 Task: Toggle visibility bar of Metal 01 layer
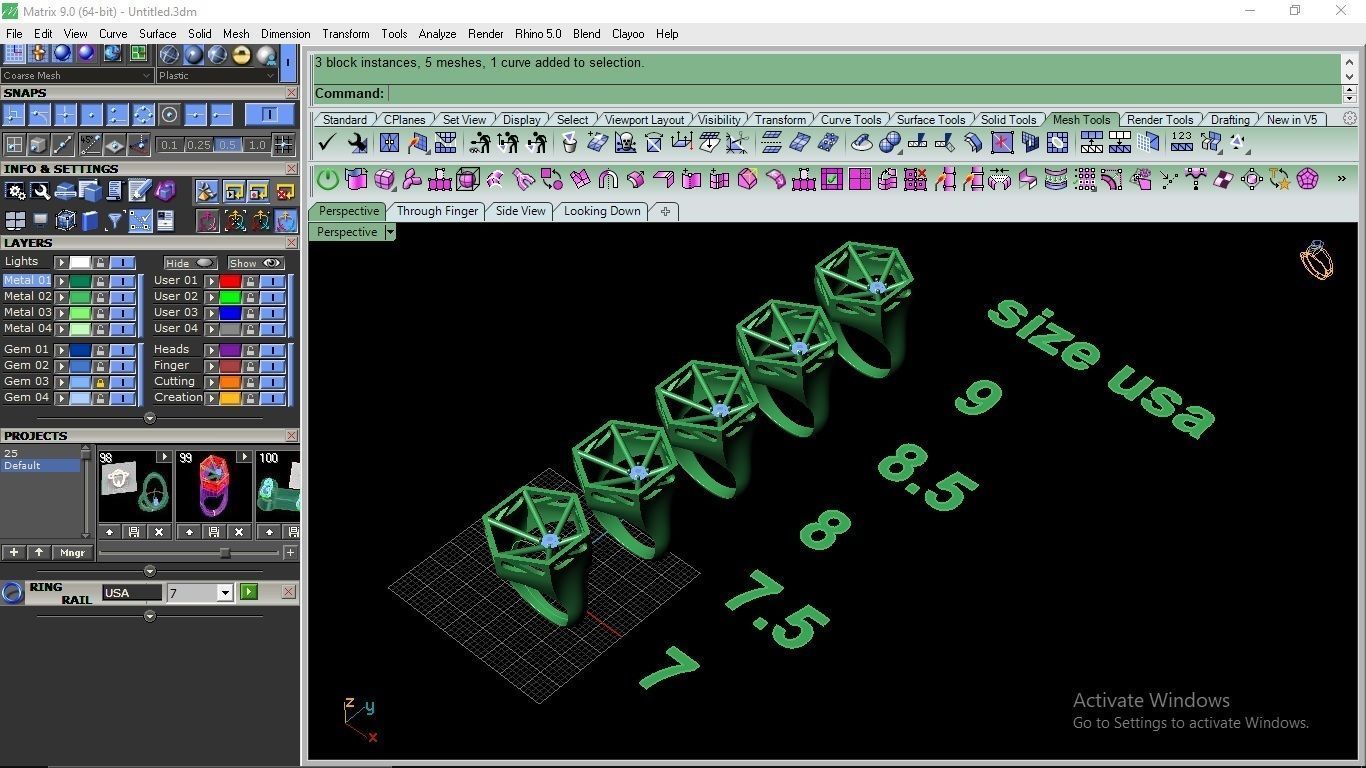click(x=122, y=281)
